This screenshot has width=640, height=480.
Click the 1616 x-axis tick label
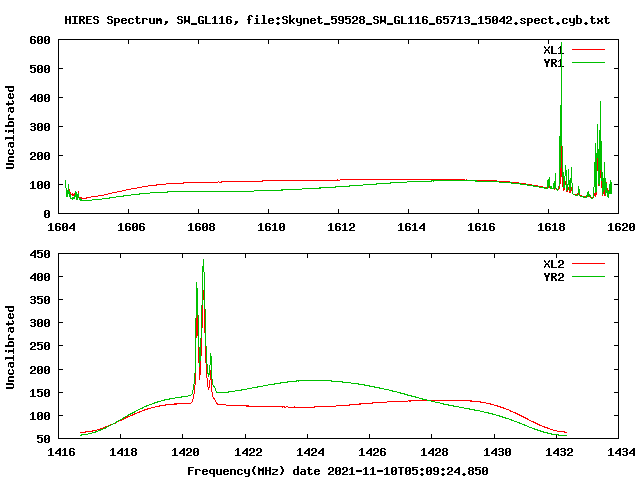481,227
